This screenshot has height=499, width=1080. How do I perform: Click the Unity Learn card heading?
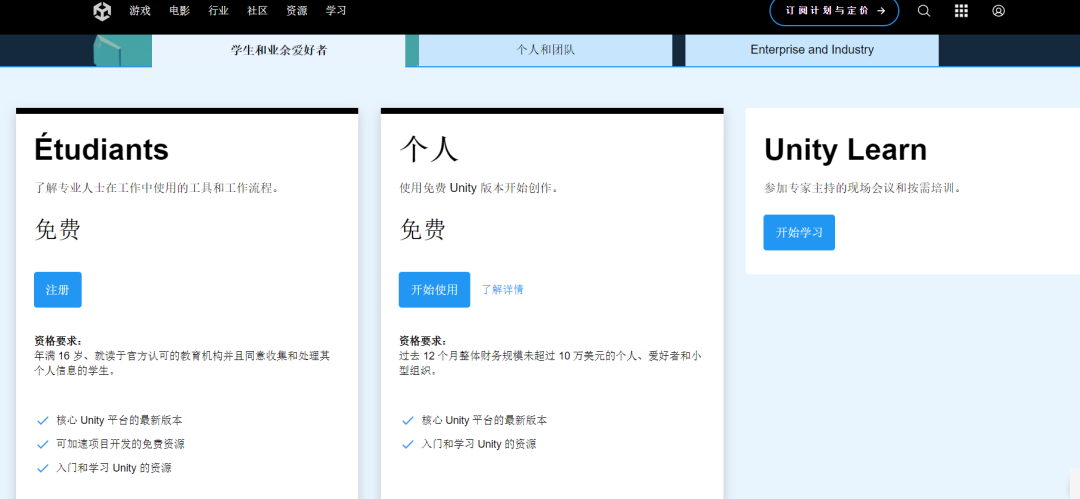[845, 150]
